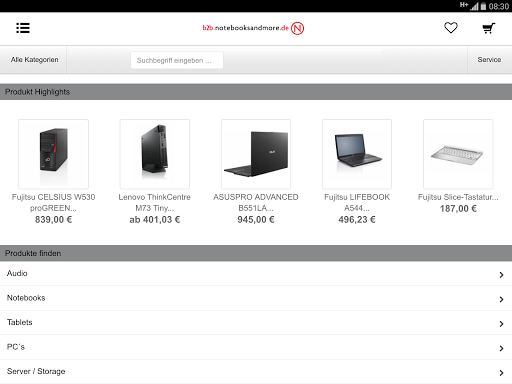Screen dimensions: 512x384
Task: Open the Alle Kategorien menu
Action: [33, 60]
